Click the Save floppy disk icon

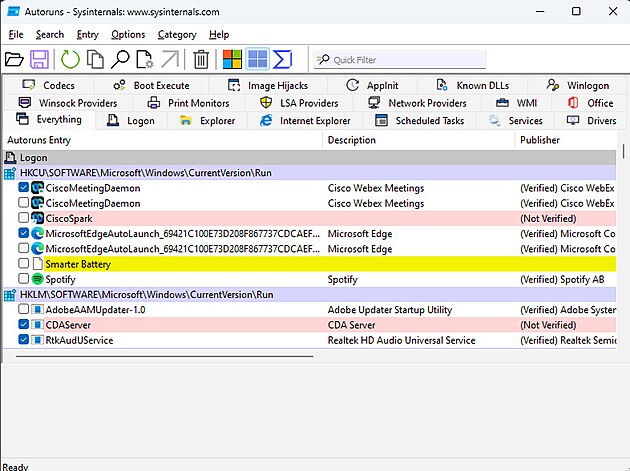click(x=39, y=59)
